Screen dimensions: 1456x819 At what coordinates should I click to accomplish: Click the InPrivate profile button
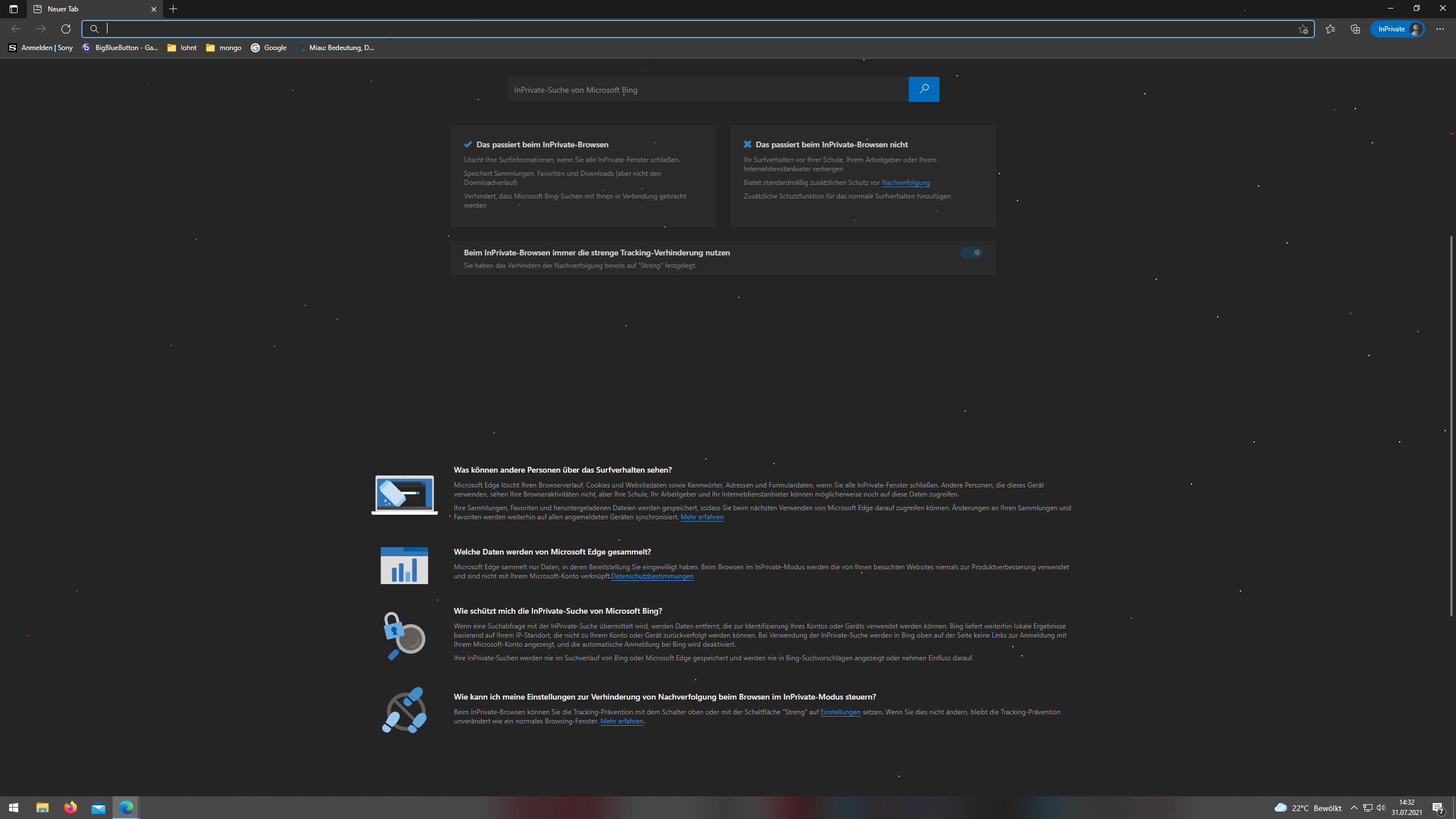coord(1397,29)
